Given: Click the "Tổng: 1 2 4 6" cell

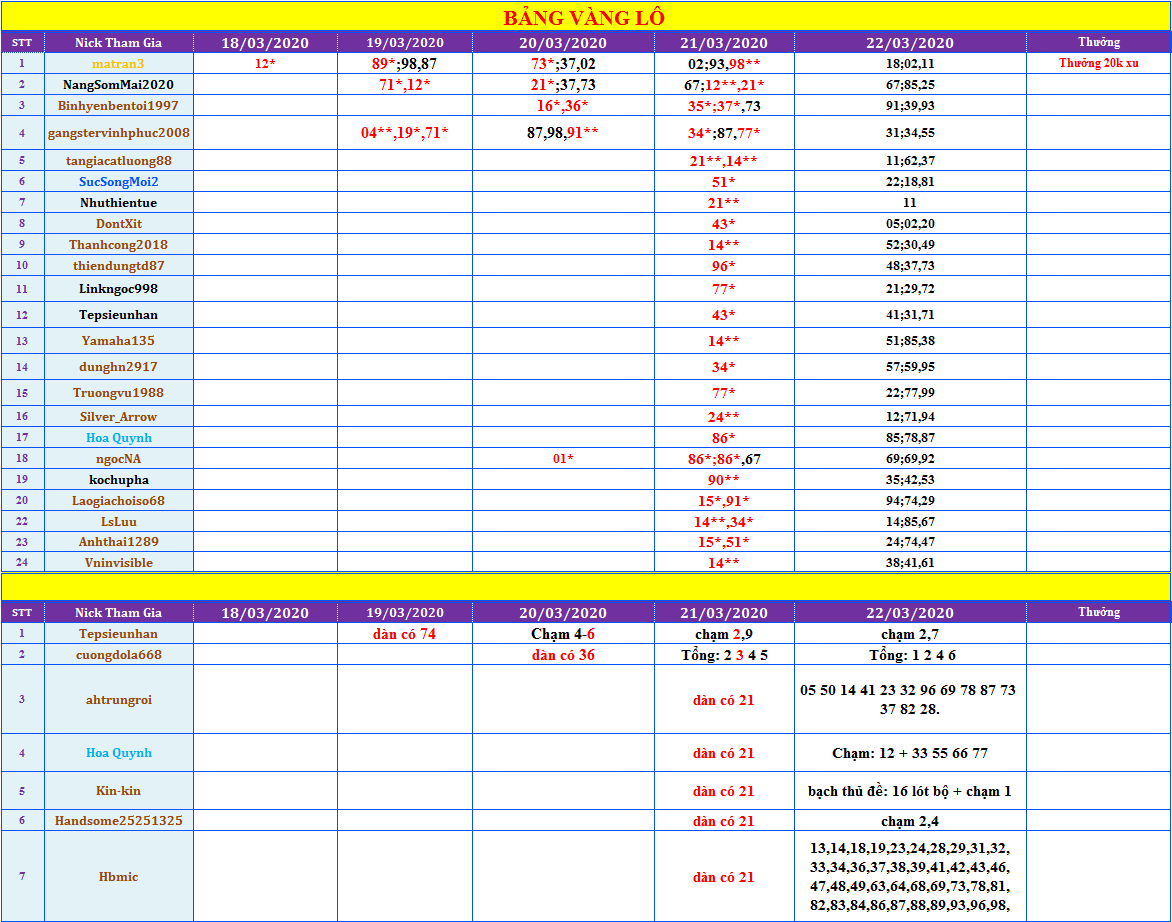Looking at the screenshot, I should point(909,654).
